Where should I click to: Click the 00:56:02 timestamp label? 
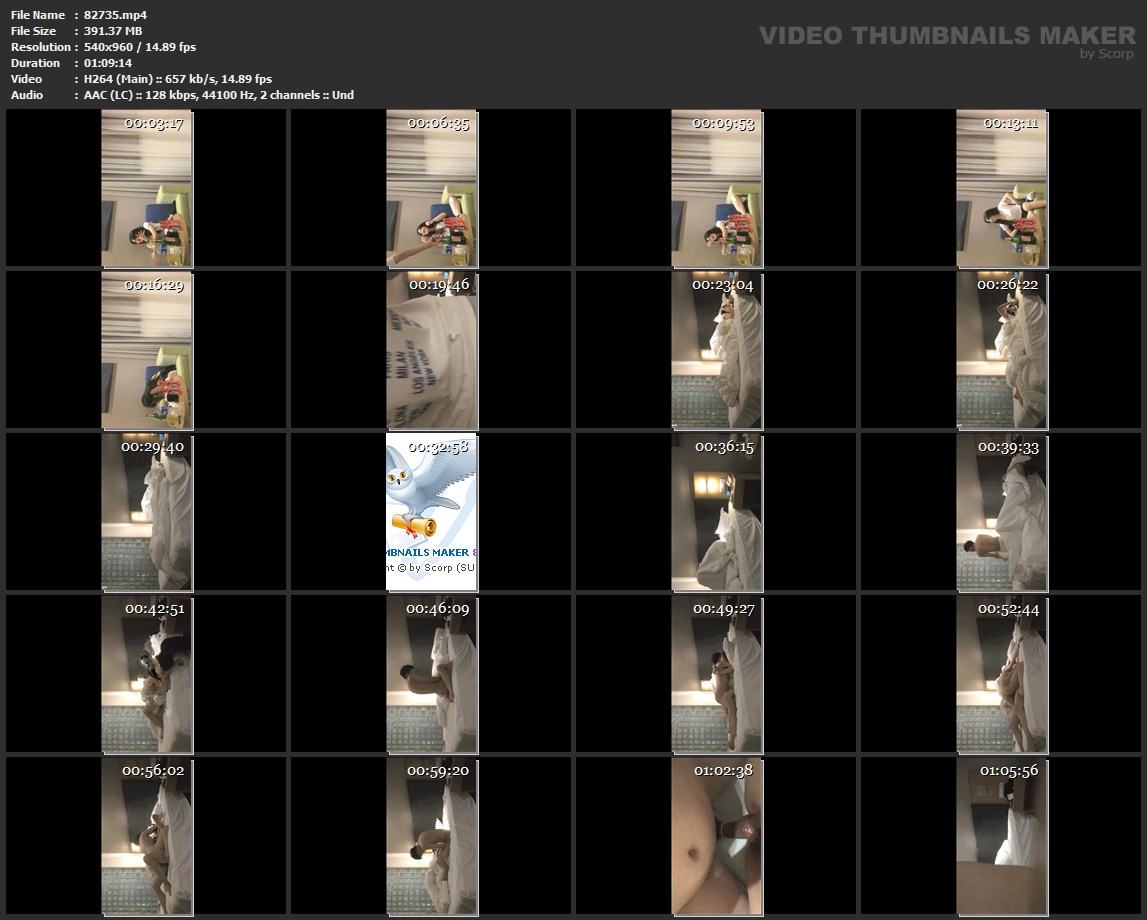pyautogui.click(x=153, y=770)
